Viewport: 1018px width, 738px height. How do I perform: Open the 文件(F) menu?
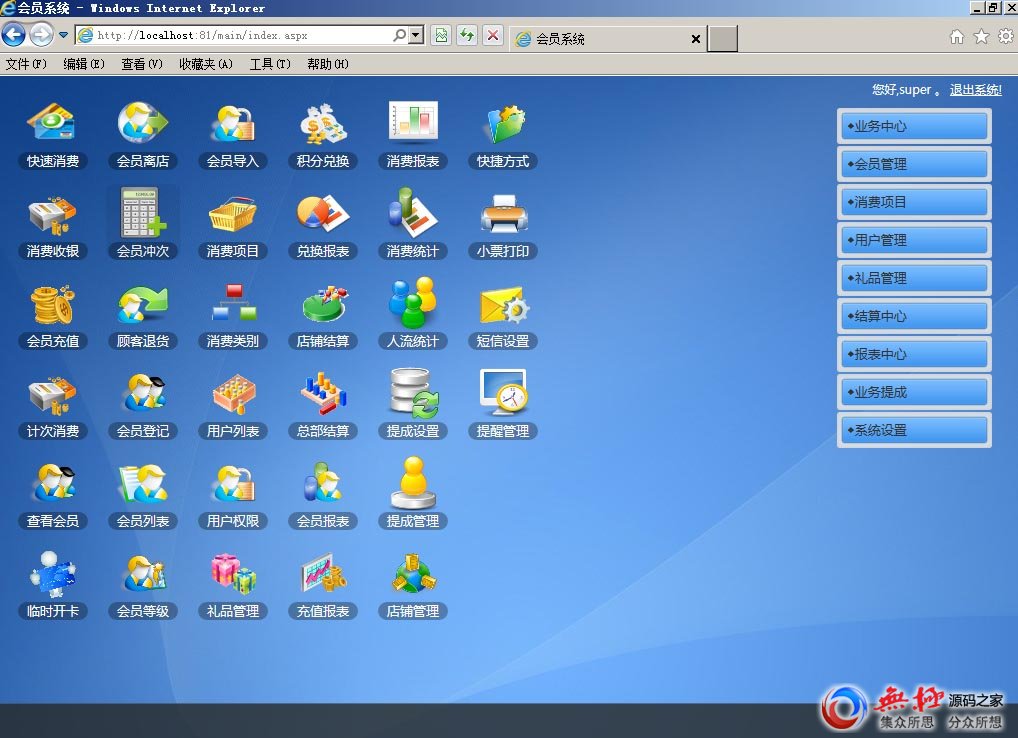[26, 64]
